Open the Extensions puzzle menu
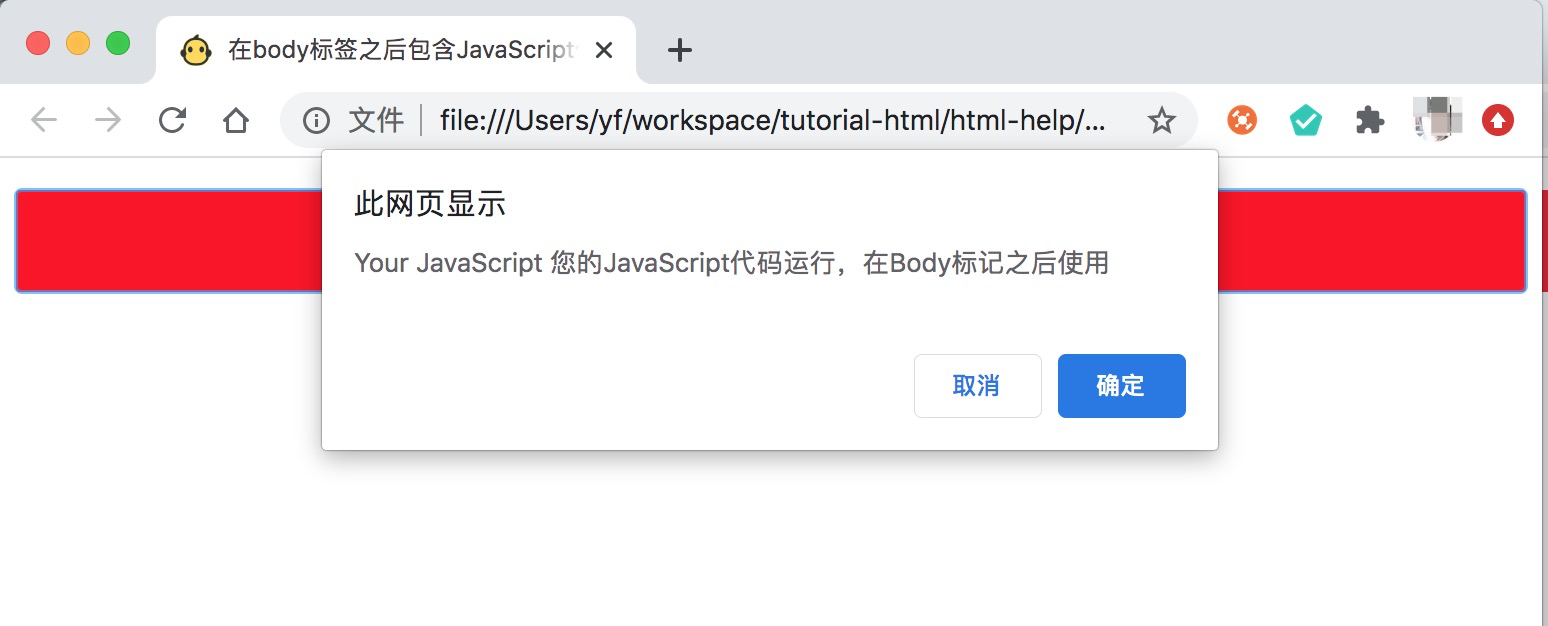The image size is (1548, 626). coord(1370,121)
